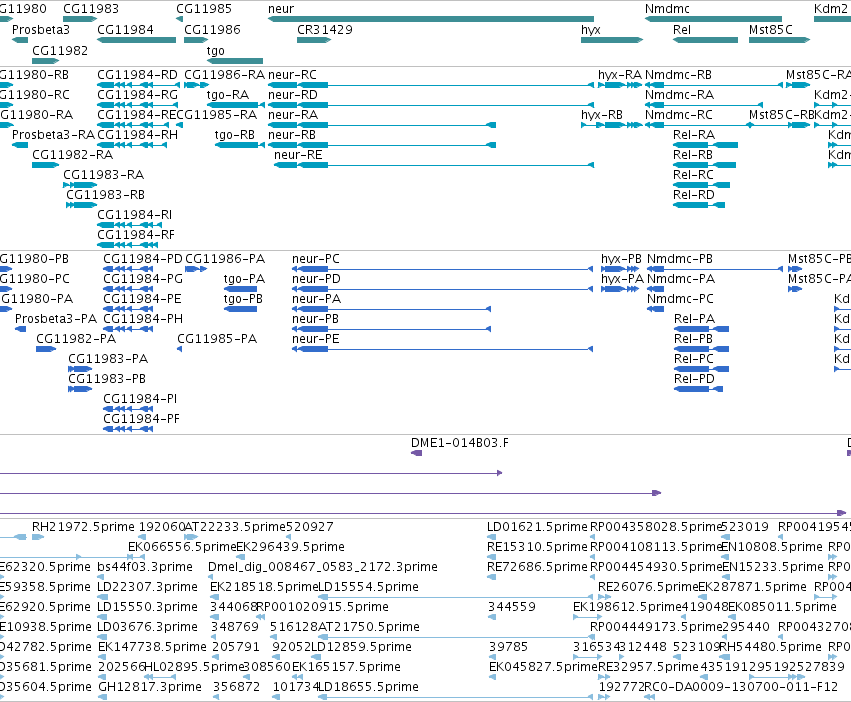Image resolution: width=851 pixels, height=702 pixels.
Task: Select transcript Rel-RC
Action: 693,175
